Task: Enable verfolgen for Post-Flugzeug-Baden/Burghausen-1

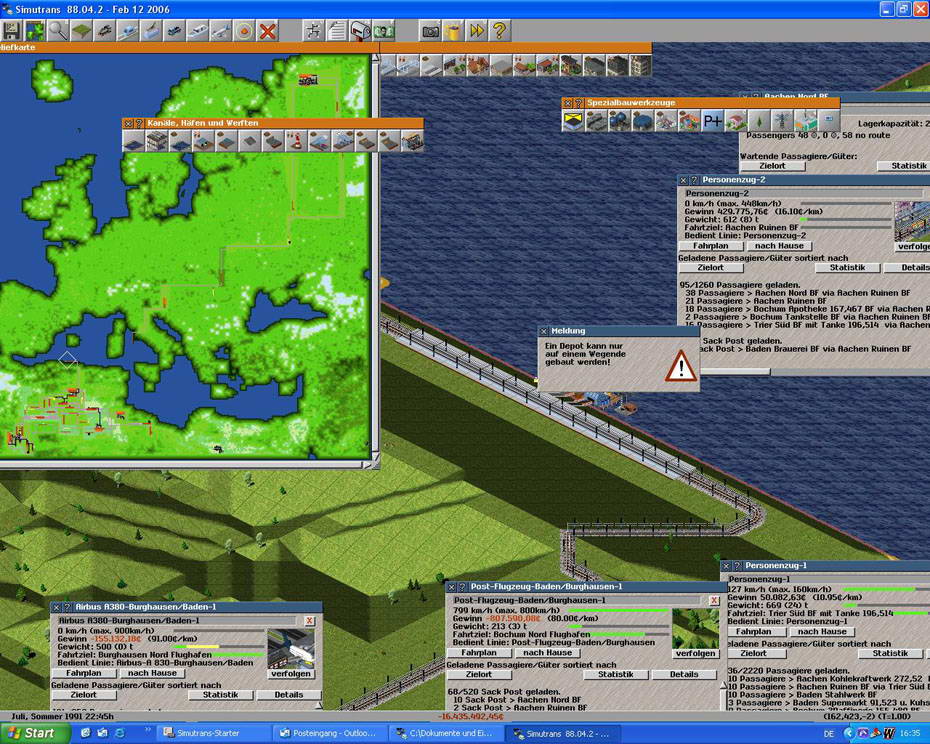Action: 695,653
